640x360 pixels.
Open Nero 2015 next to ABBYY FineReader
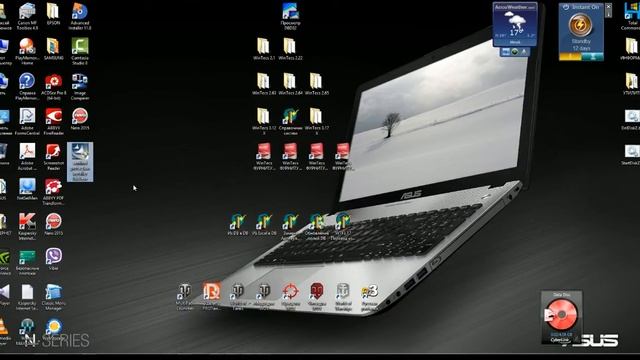click(80, 120)
